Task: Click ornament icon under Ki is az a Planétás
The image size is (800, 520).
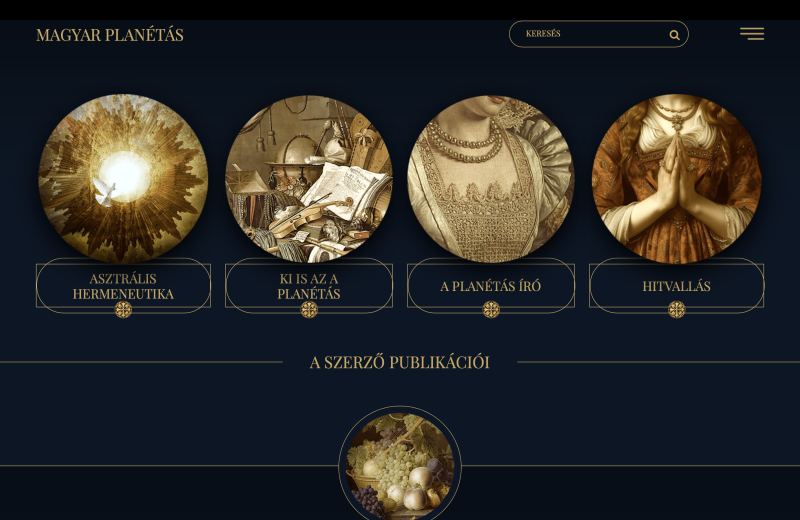Action: [x=309, y=309]
